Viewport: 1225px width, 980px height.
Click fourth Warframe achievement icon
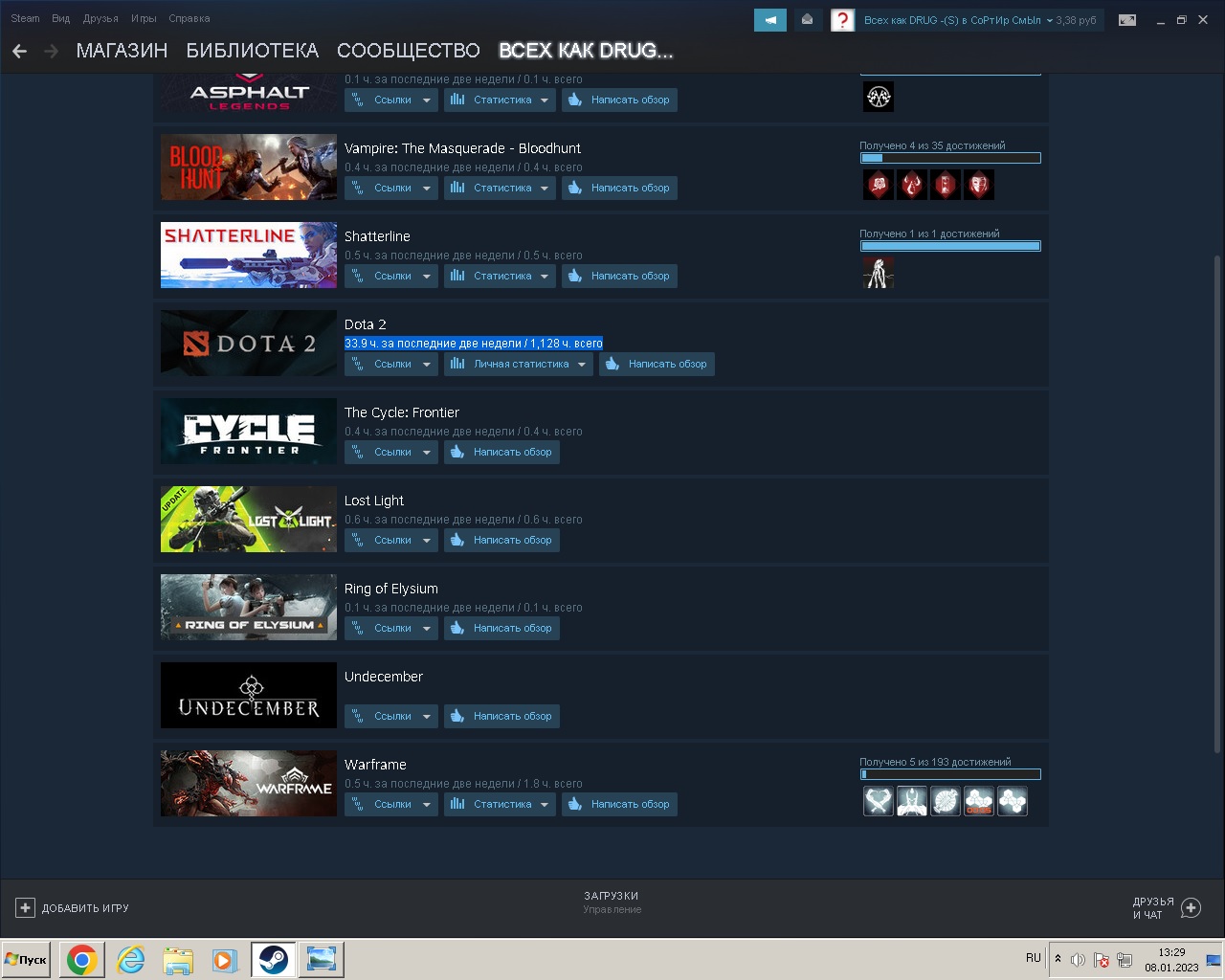pos(979,801)
